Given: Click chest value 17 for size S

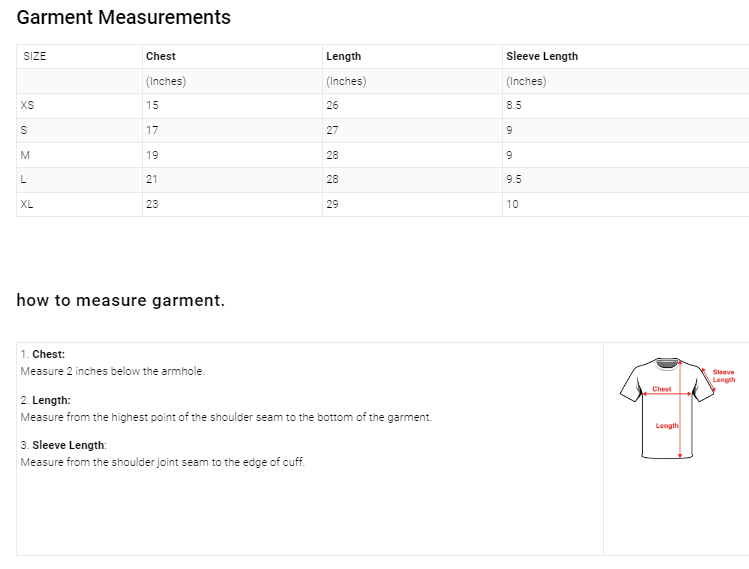Looking at the screenshot, I should [x=152, y=130].
